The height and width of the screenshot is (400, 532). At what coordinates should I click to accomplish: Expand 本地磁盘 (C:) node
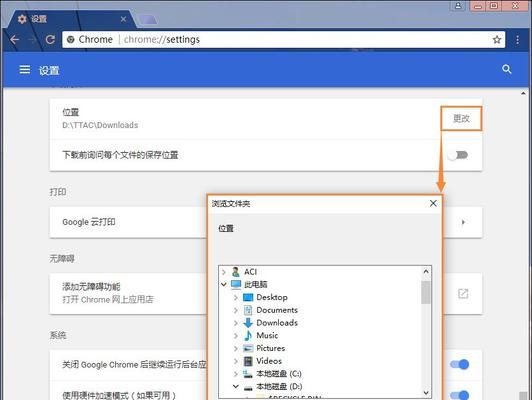[x=236, y=374]
